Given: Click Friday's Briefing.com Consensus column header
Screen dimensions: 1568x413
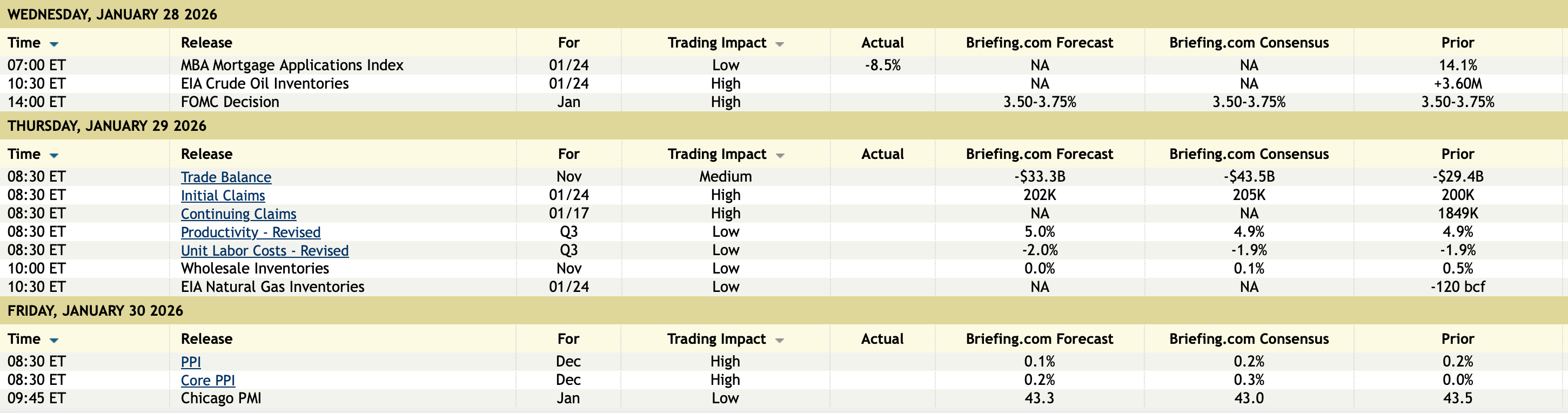Looking at the screenshot, I should pos(1249,339).
